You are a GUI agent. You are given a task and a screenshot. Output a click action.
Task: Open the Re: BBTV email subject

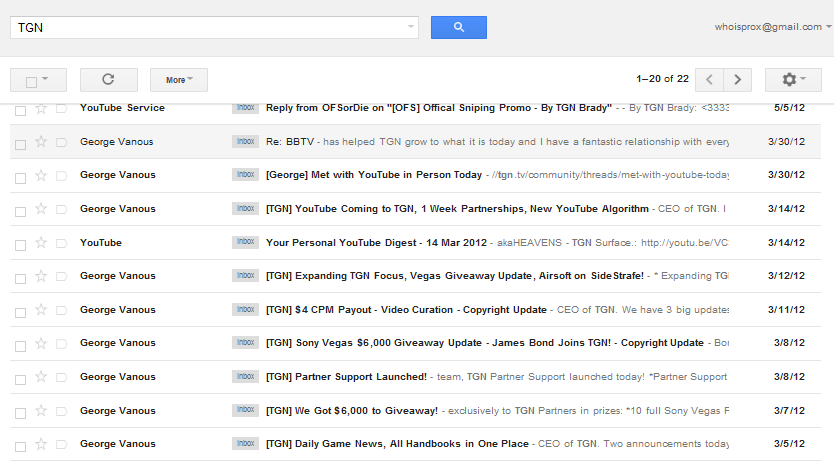[290, 142]
